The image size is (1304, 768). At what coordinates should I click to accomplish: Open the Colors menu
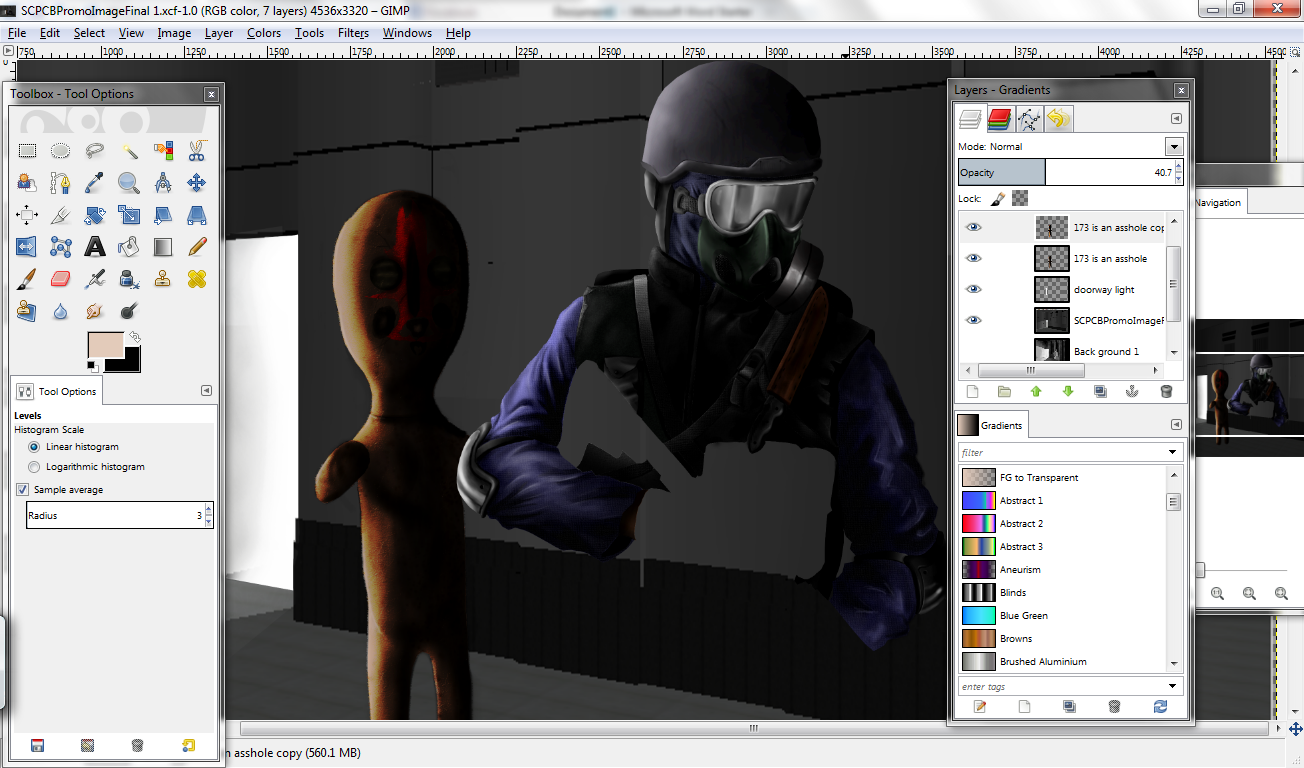264,33
